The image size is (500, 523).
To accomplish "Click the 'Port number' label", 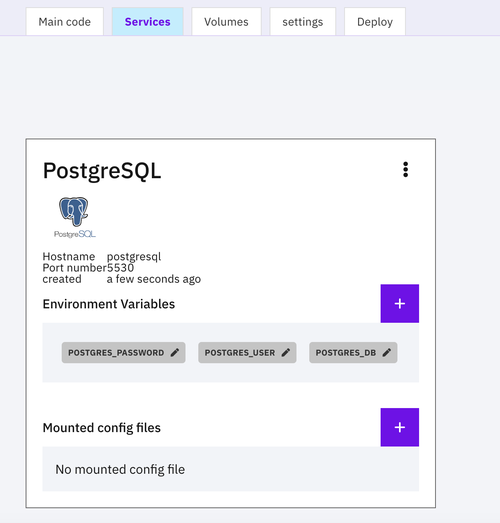I will (x=74, y=268).
